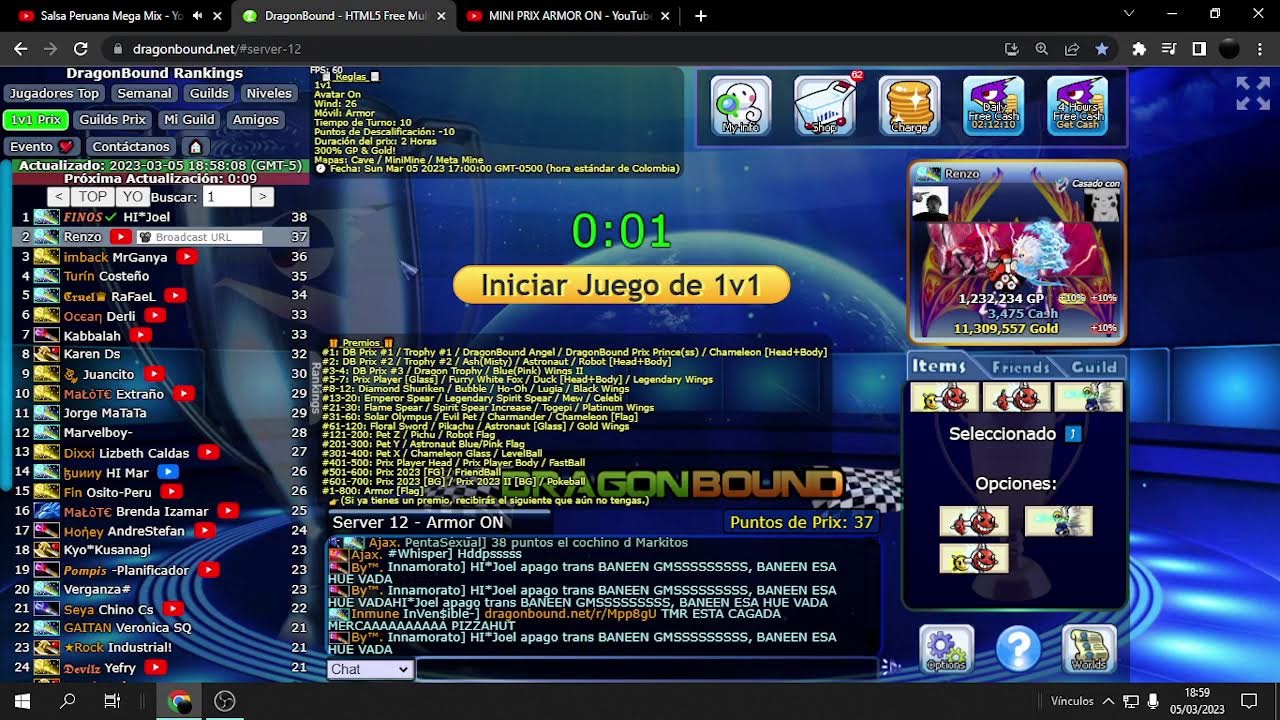1280x720 pixels.
Task: Open the Guilds rankings tab
Action: pyautogui.click(x=209, y=93)
